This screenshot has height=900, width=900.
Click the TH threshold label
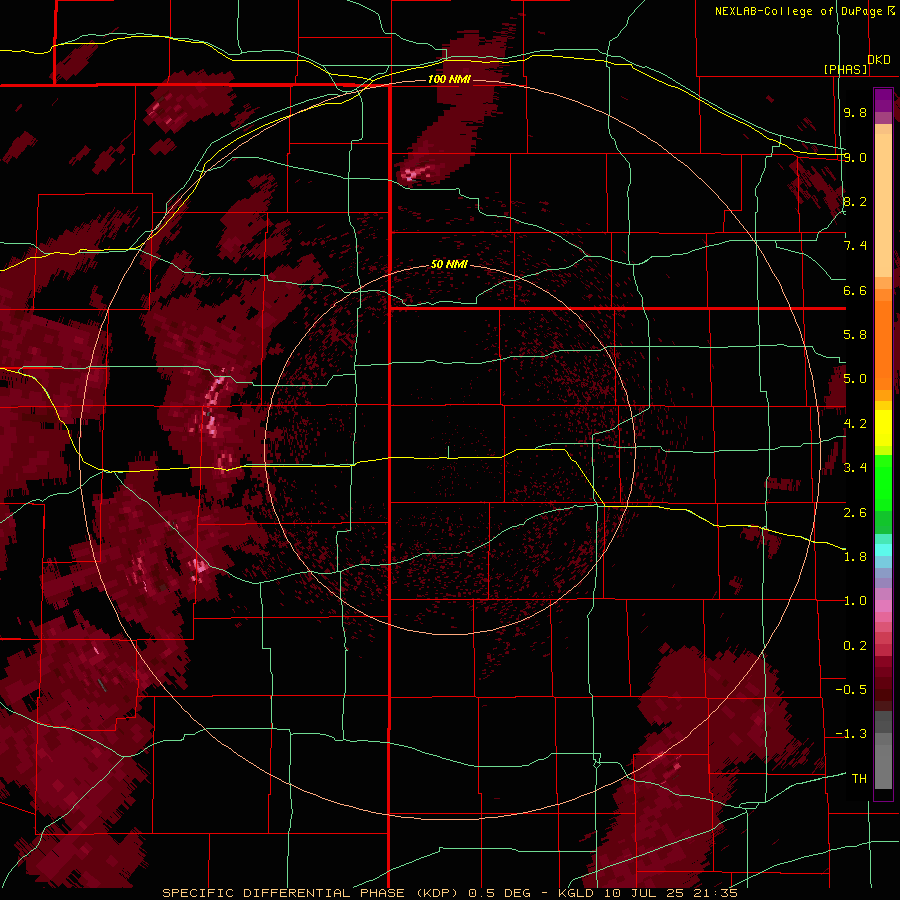pyautogui.click(x=859, y=779)
